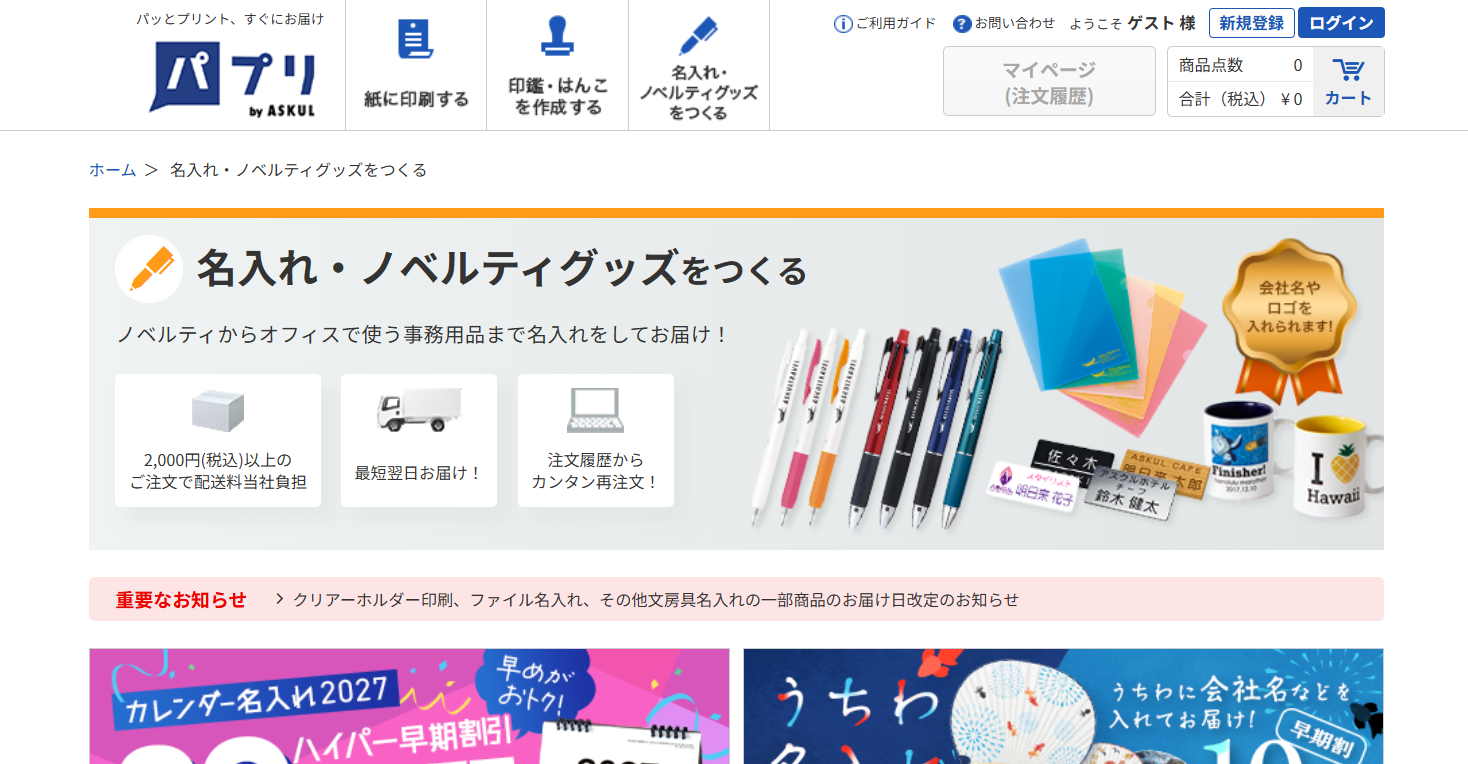The image size is (1468, 764).
Task: Open the カレンダー名入れ2027 promo banner
Action: (409, 706)
